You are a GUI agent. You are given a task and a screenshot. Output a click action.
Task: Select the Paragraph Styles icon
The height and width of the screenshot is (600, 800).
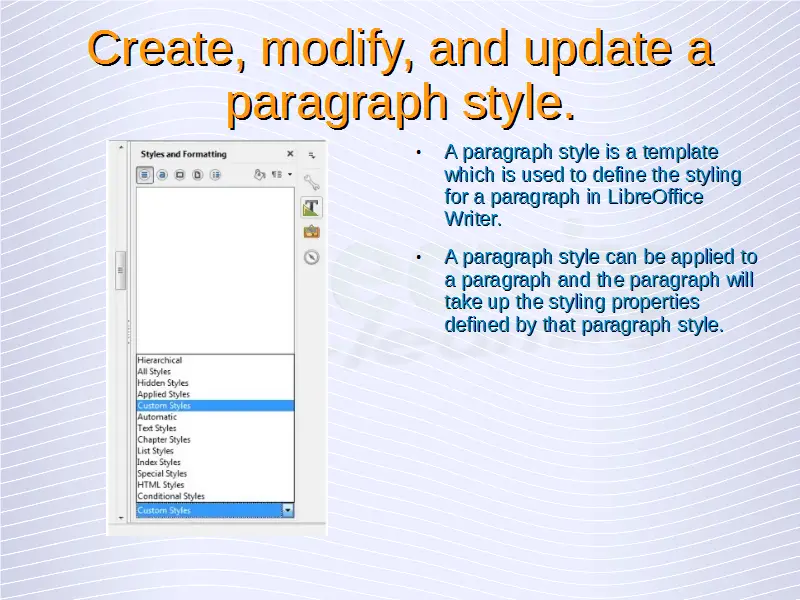click(x=146, y=175)
